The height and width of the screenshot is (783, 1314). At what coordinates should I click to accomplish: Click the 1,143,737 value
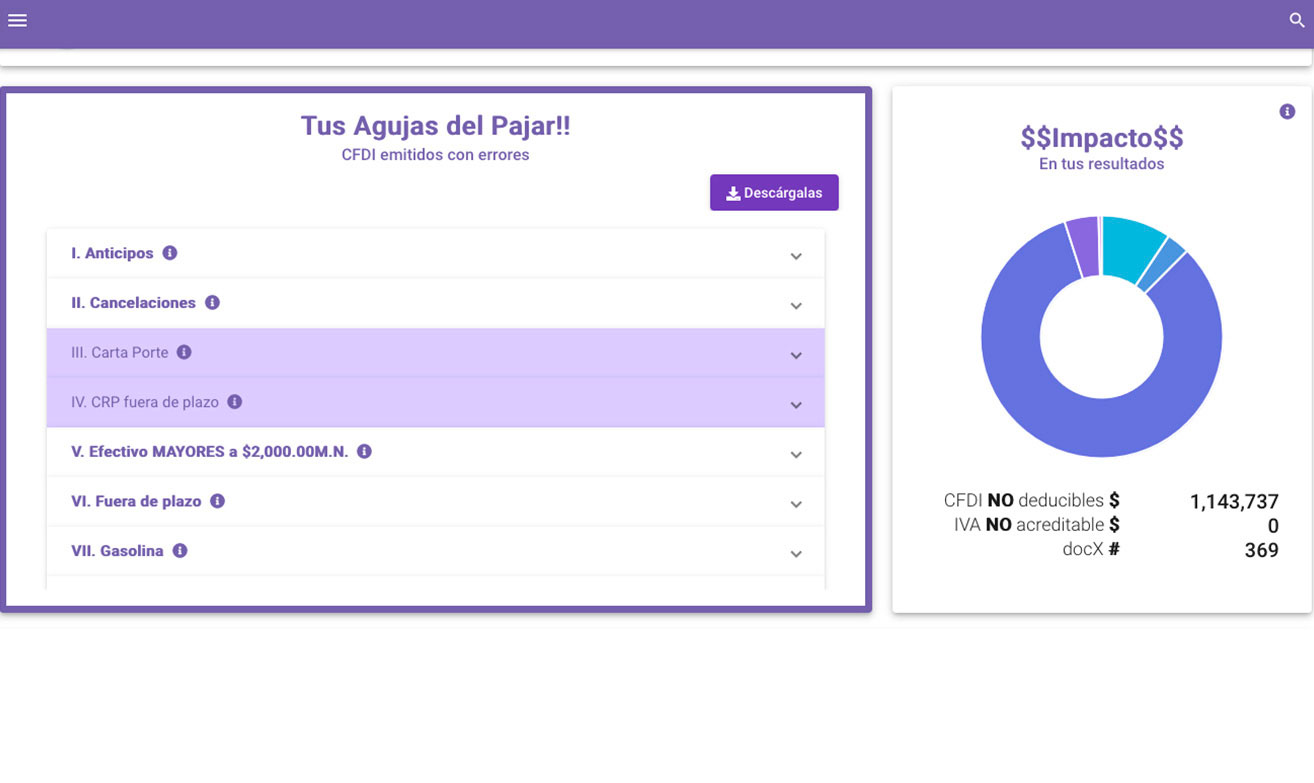[x=1234, y=502]
